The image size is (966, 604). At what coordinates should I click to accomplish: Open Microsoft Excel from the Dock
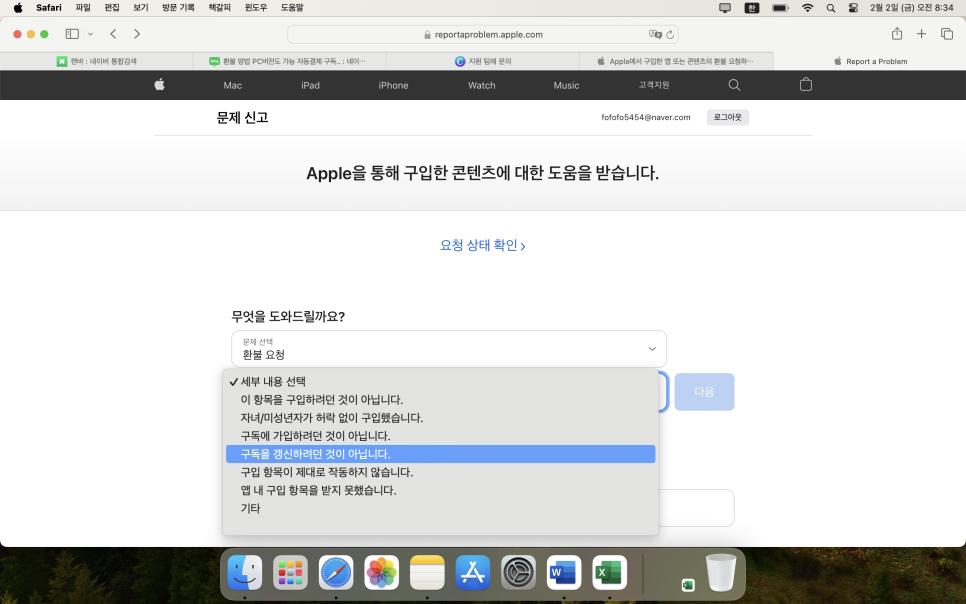point(609,572)
